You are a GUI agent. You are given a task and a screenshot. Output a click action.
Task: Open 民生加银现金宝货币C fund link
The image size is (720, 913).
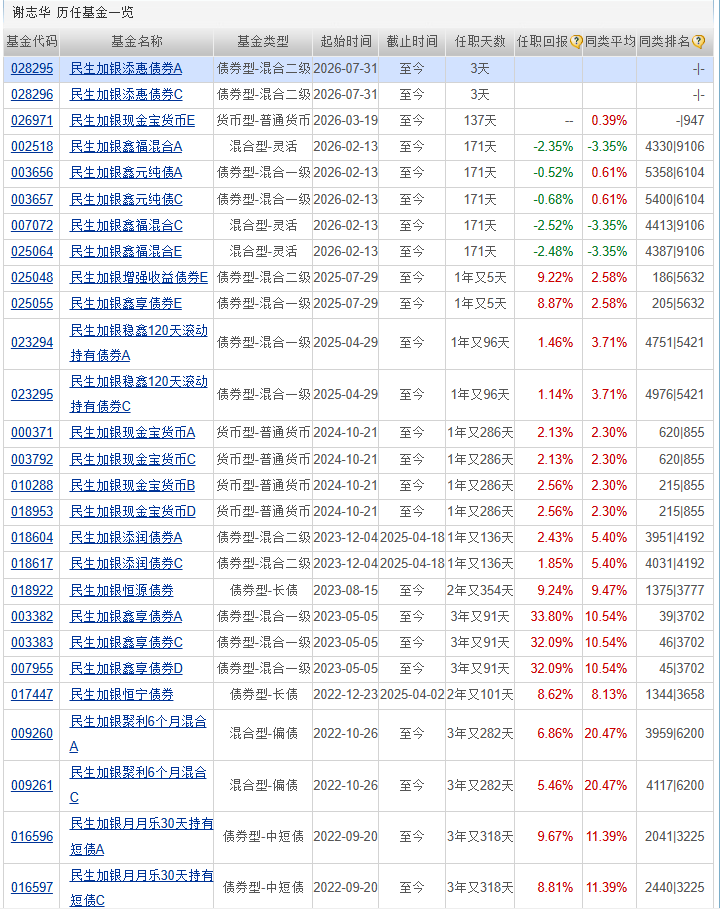pyautogui.click(x=132, y=459)
